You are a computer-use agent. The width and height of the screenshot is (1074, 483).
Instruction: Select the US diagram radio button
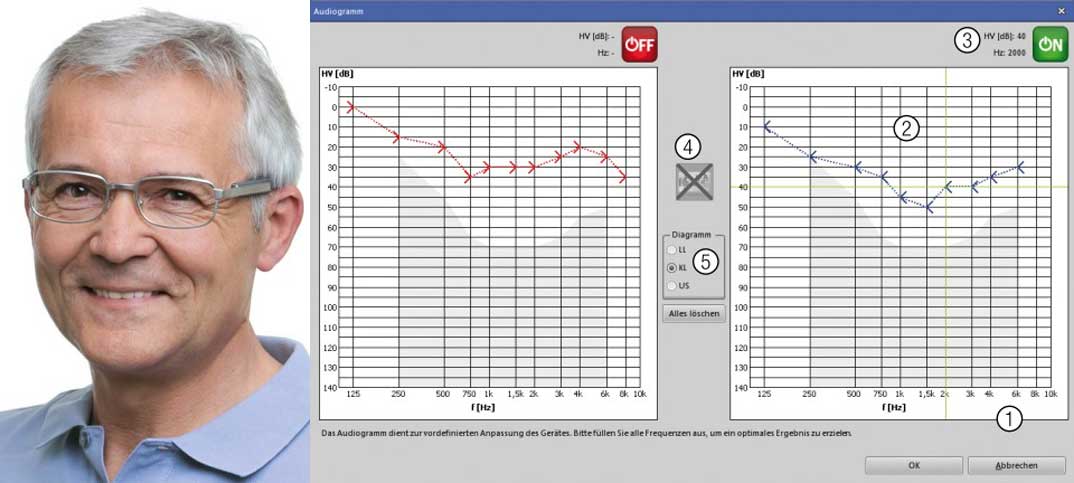pyautogui.click(x=671, y=286)
